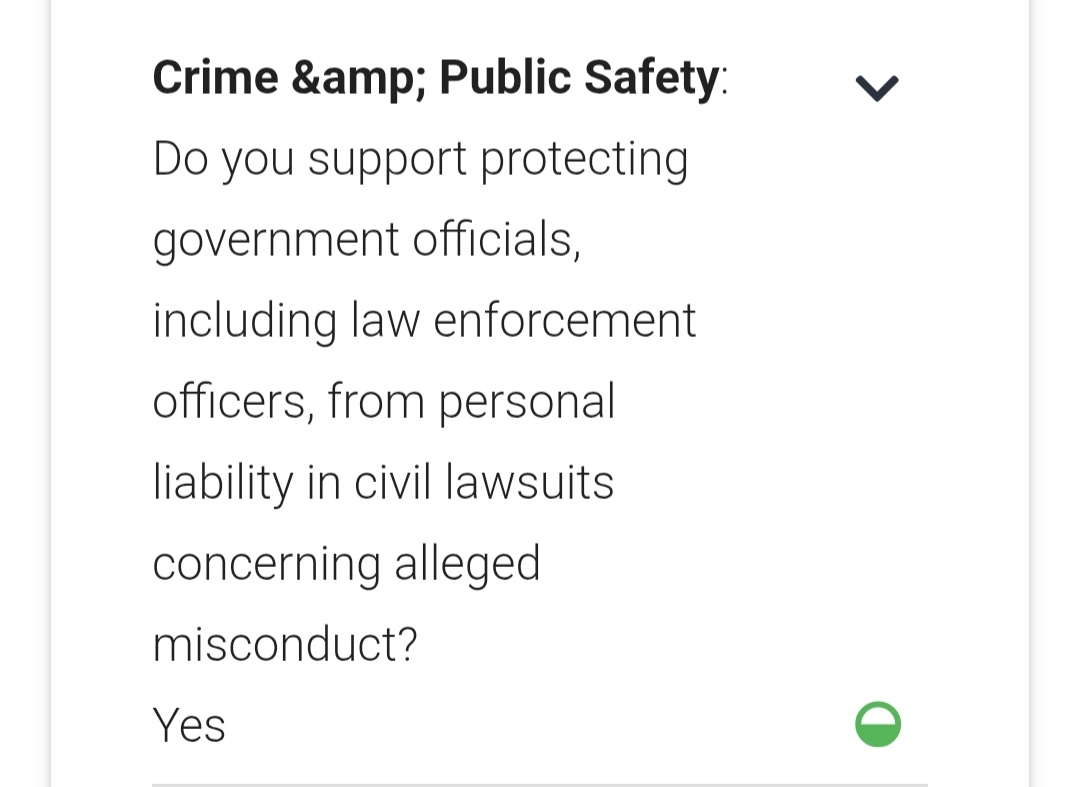Image resolution: width=1080 pixels, height=787 pixels.
Task: Click "Public Safety" in the bold title
Action: [x=579, y=78]
